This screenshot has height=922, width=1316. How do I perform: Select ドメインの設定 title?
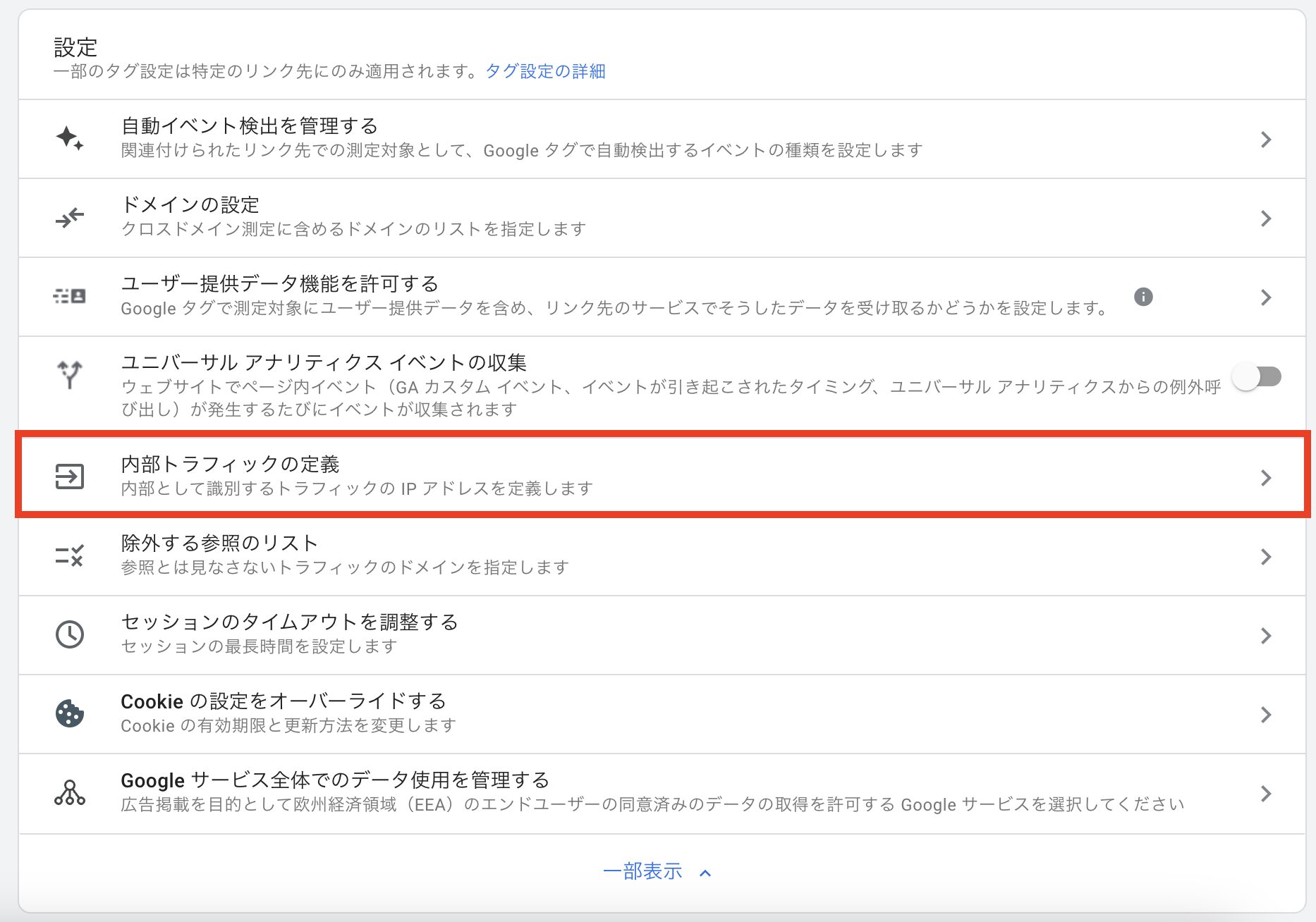[x=190, y=204]
